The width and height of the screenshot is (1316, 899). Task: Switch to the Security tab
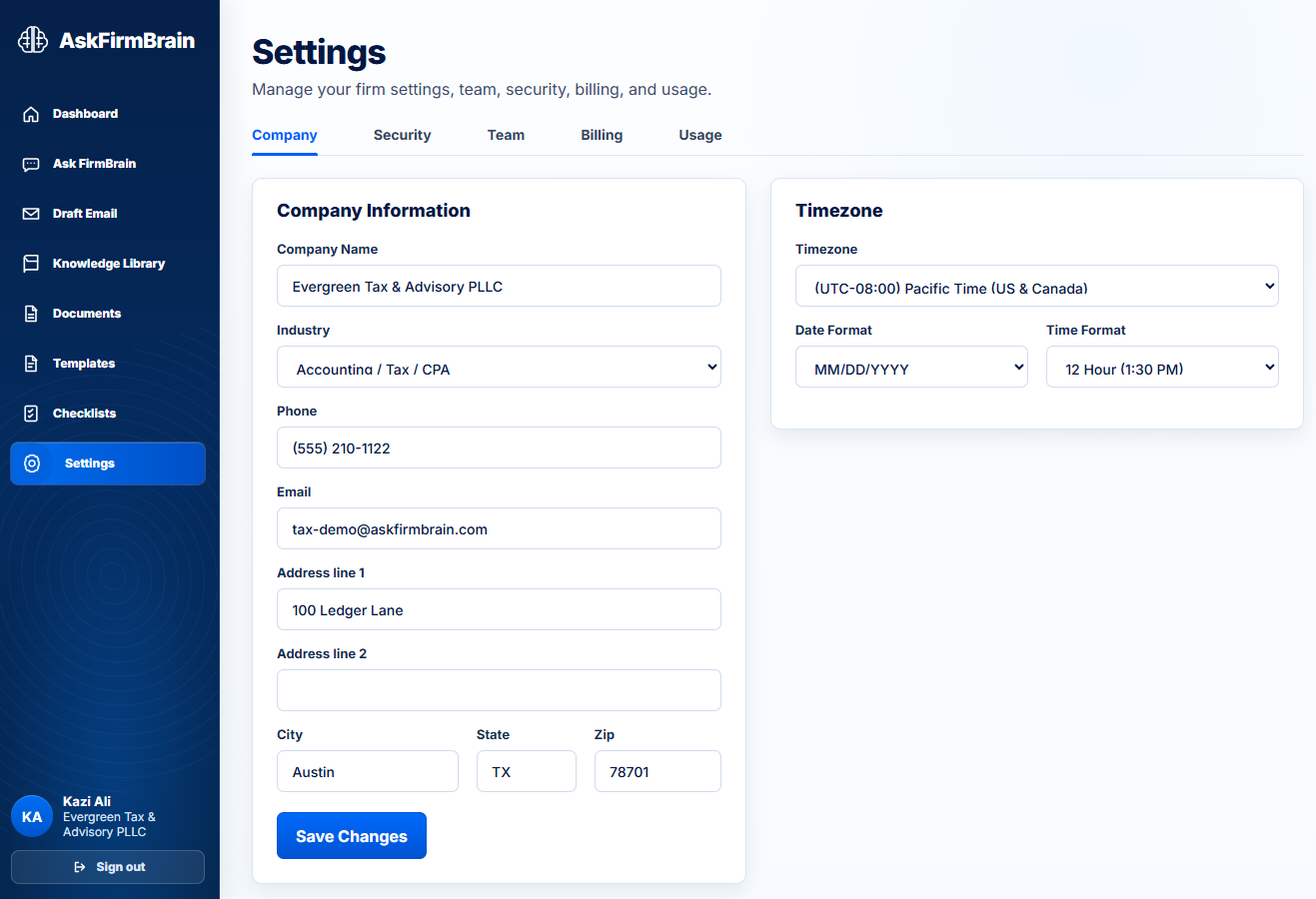pyautogui.click(x=403, y=135)
